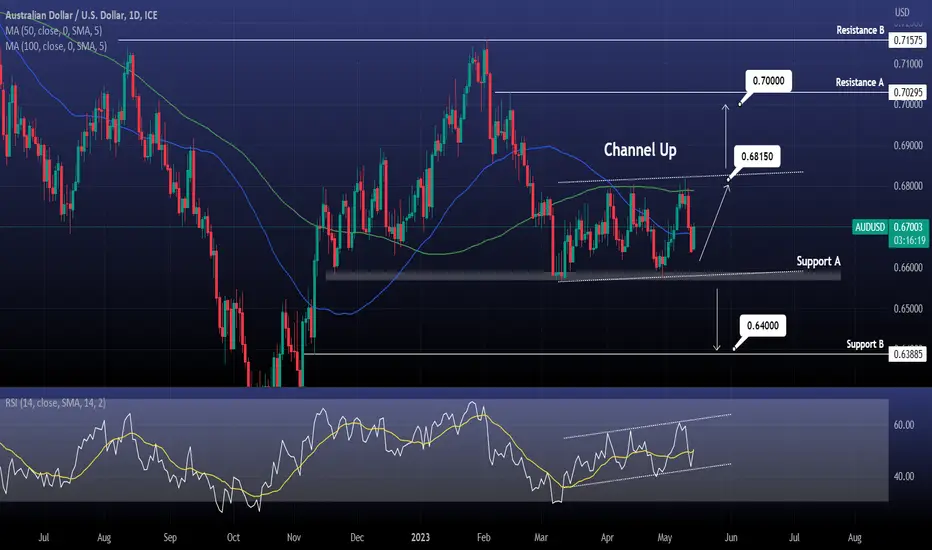
Task: Click the RSI 40.00 axis value
Action: click(x=904, y=476)
